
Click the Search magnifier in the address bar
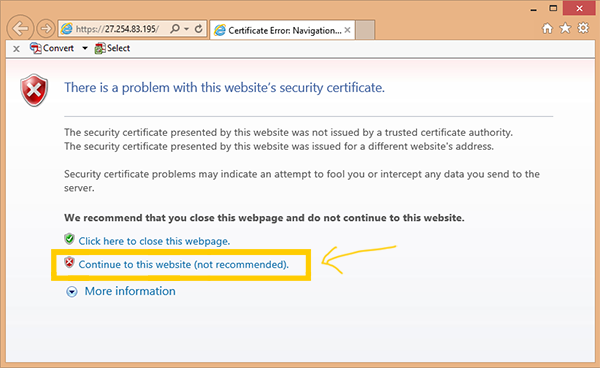(175, 29)
